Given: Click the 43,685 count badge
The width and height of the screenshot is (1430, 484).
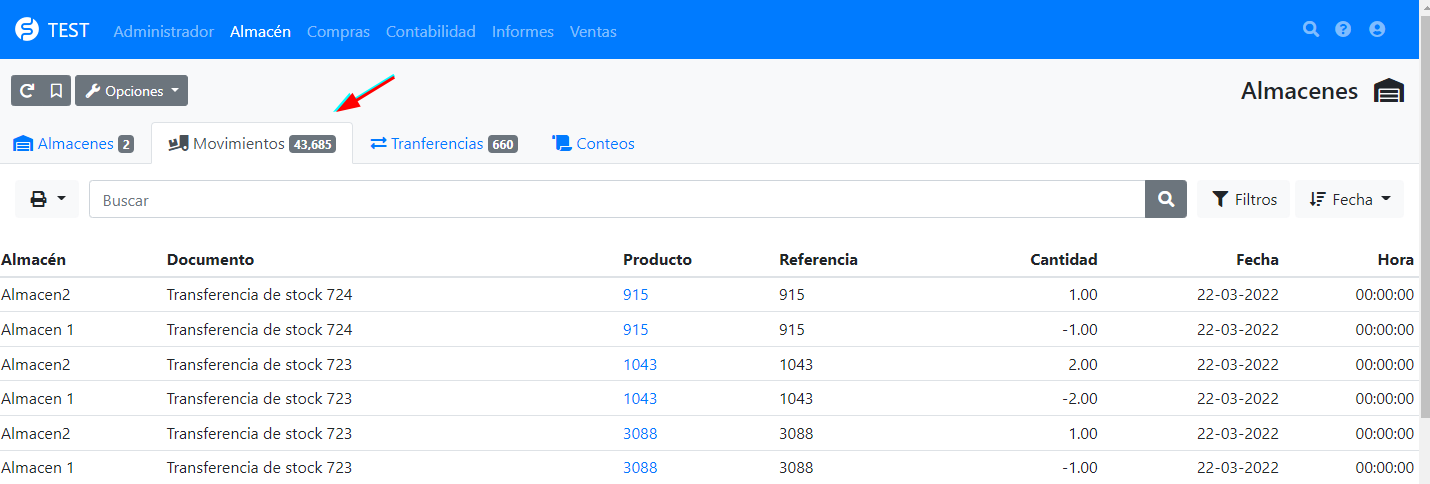Looking at the screenshot, I should [312, 144].
